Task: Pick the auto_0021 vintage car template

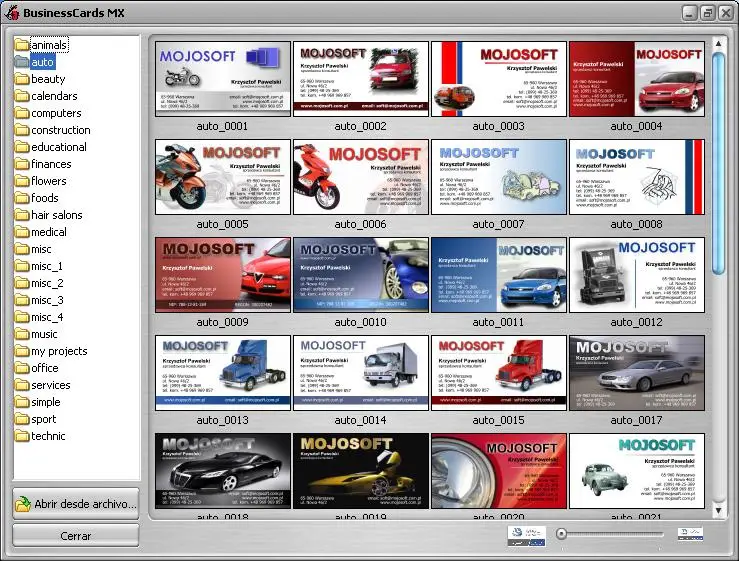Action: point(637,471)
